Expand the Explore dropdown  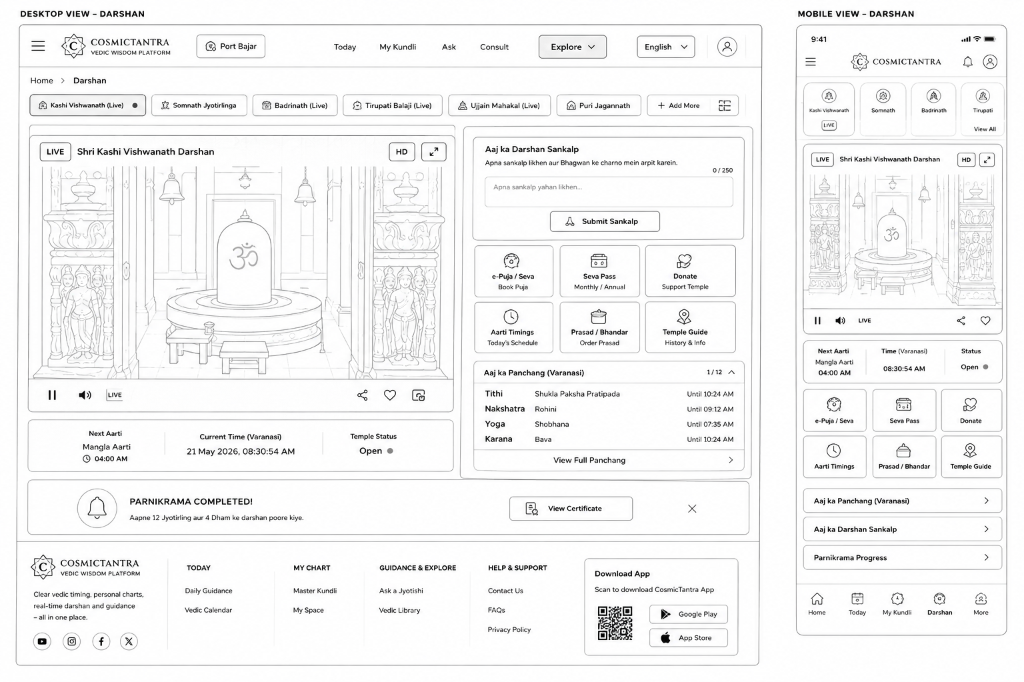pyautogui.click(x=573, y=47)
